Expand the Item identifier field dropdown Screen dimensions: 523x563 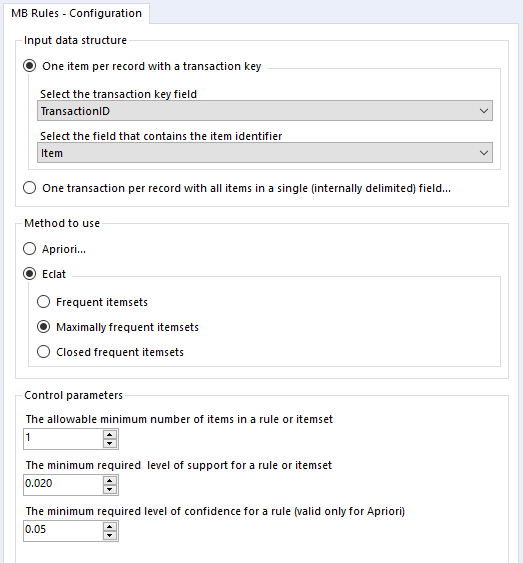point(265,153)
